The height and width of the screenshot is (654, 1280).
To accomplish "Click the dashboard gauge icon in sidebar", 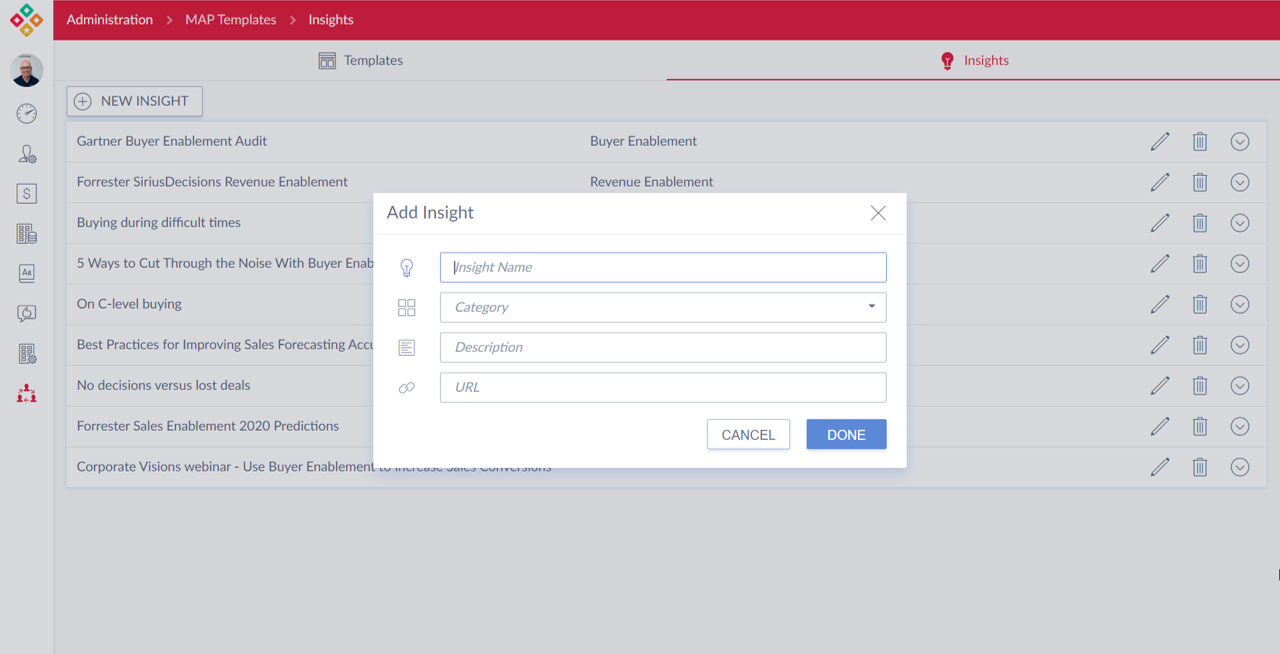I will point(27,114).
